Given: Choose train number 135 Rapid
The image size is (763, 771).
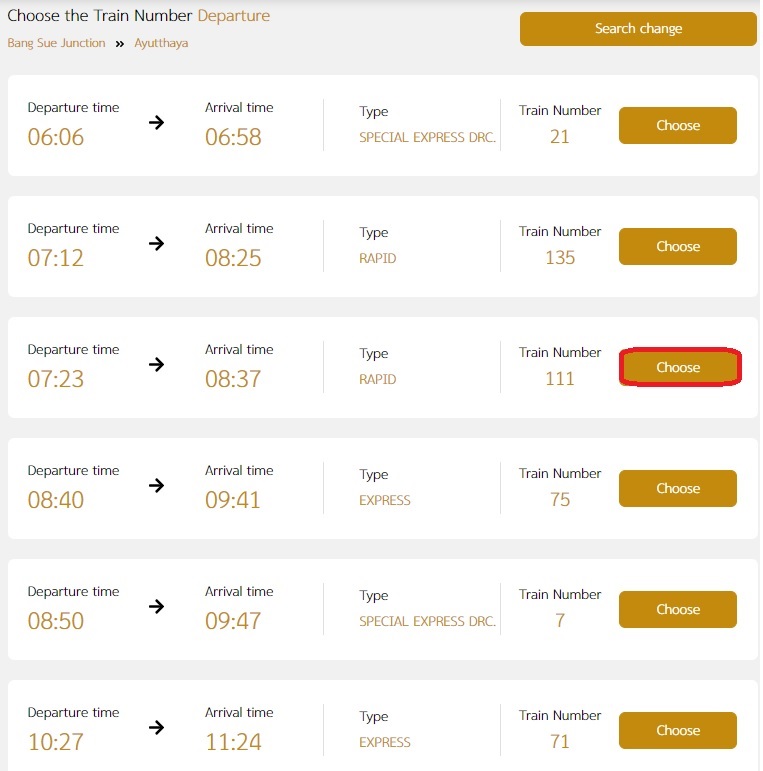Looking at the screenshot, I should click(x=677, y=246).
